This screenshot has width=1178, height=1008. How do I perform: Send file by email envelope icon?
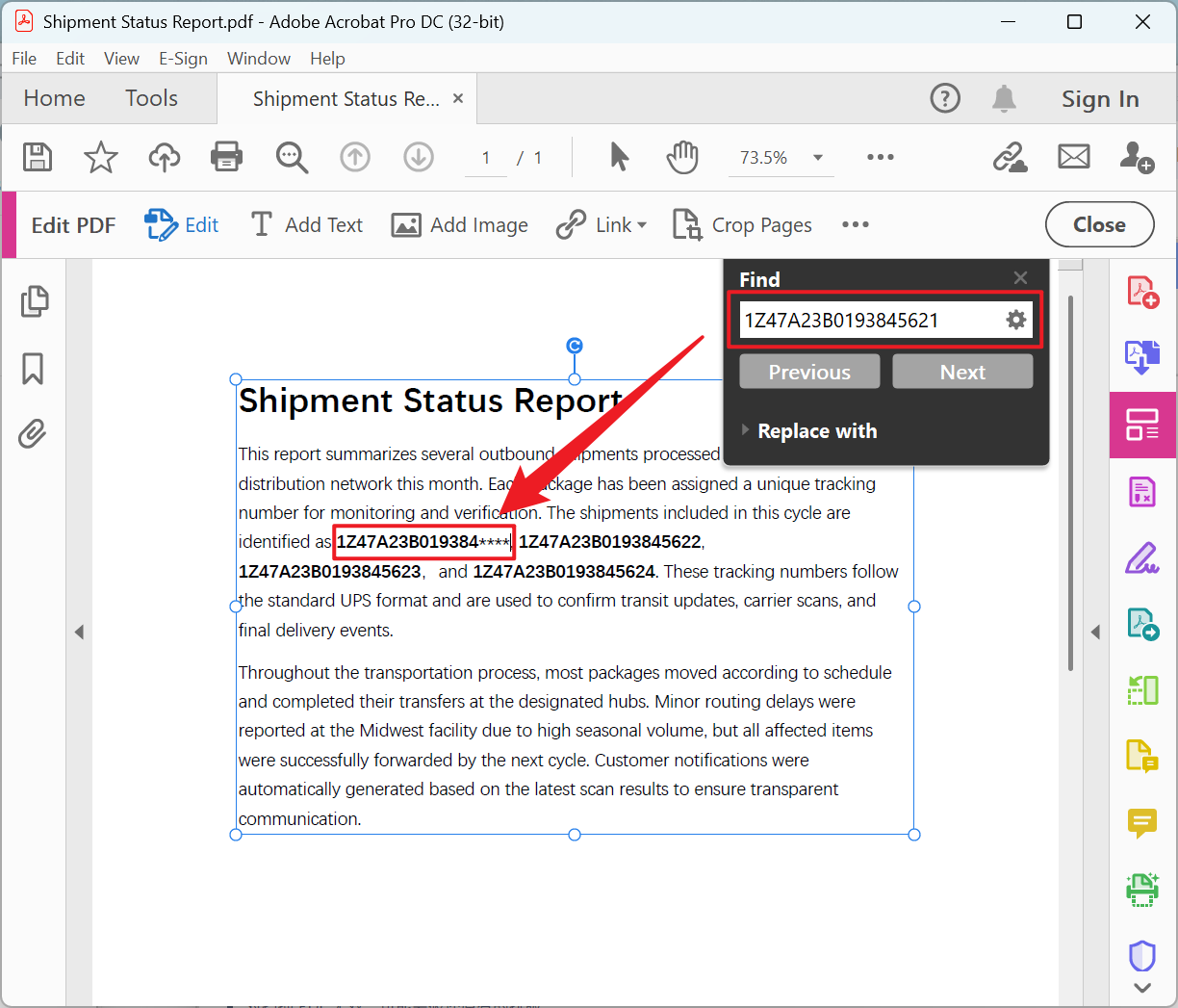1073,157
